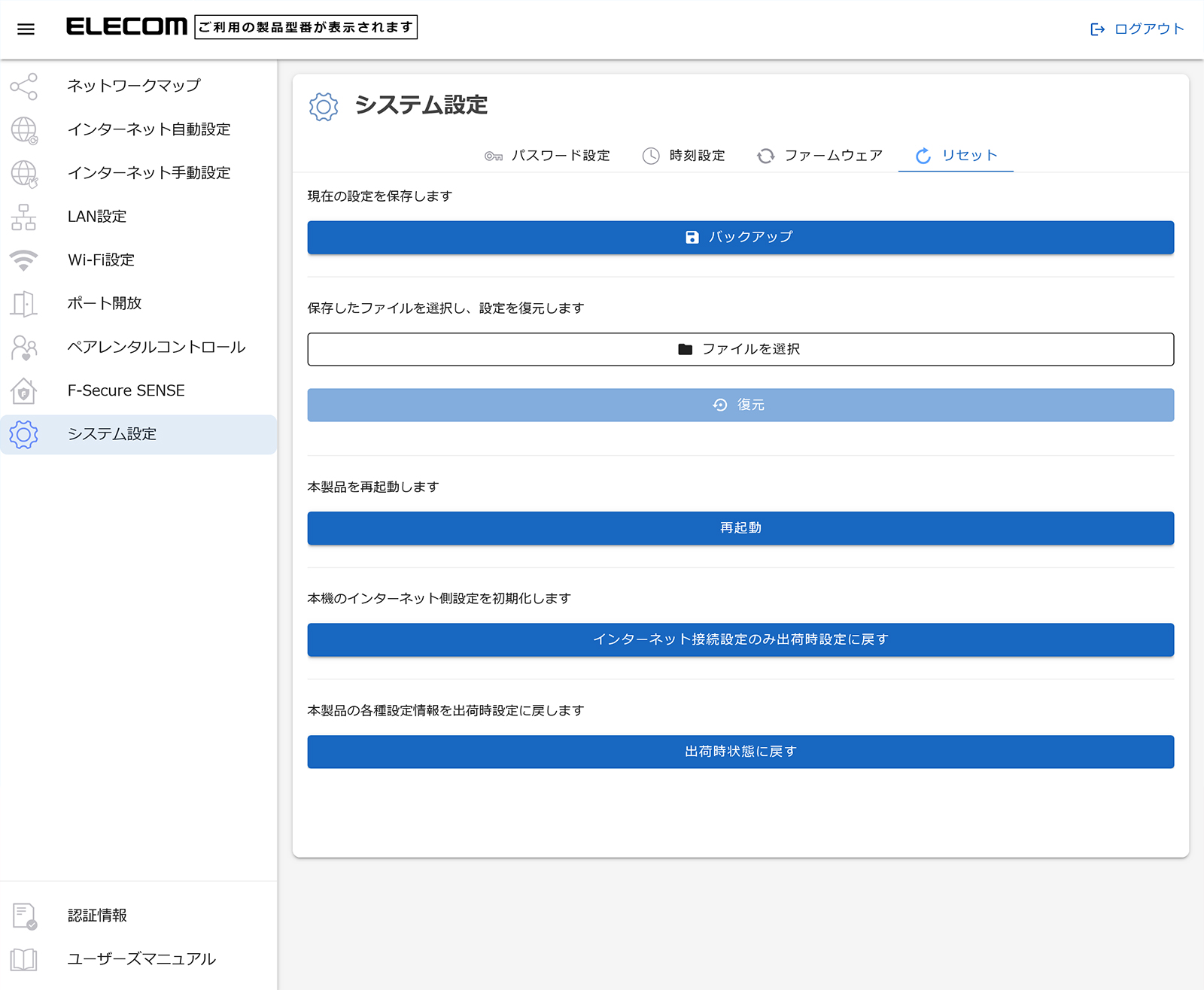Viewport: 1204px width, 990px height.
Task: Click the clock icon on time tab
Action: (651, 156)
